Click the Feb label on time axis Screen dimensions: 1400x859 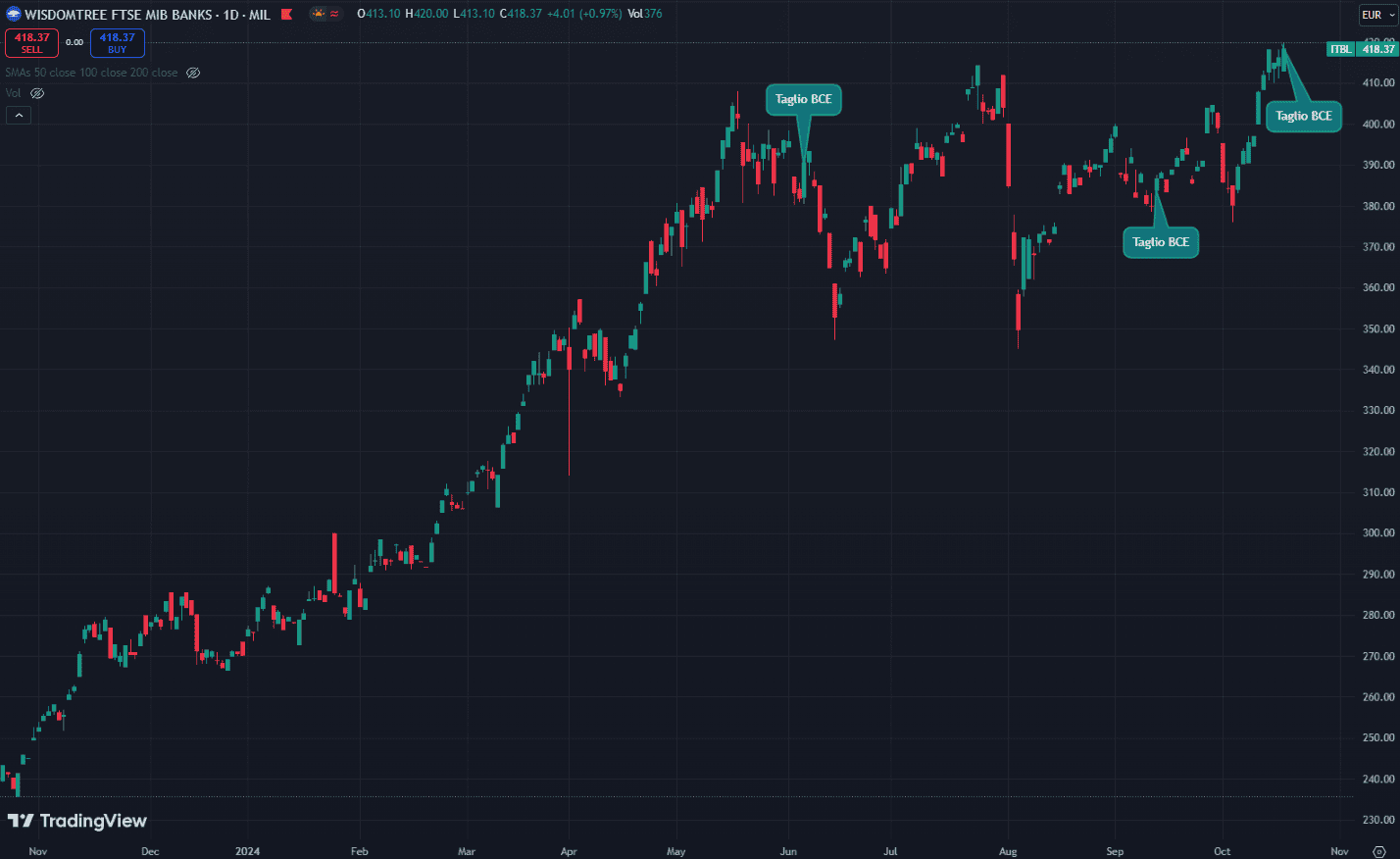pos(360,851)
